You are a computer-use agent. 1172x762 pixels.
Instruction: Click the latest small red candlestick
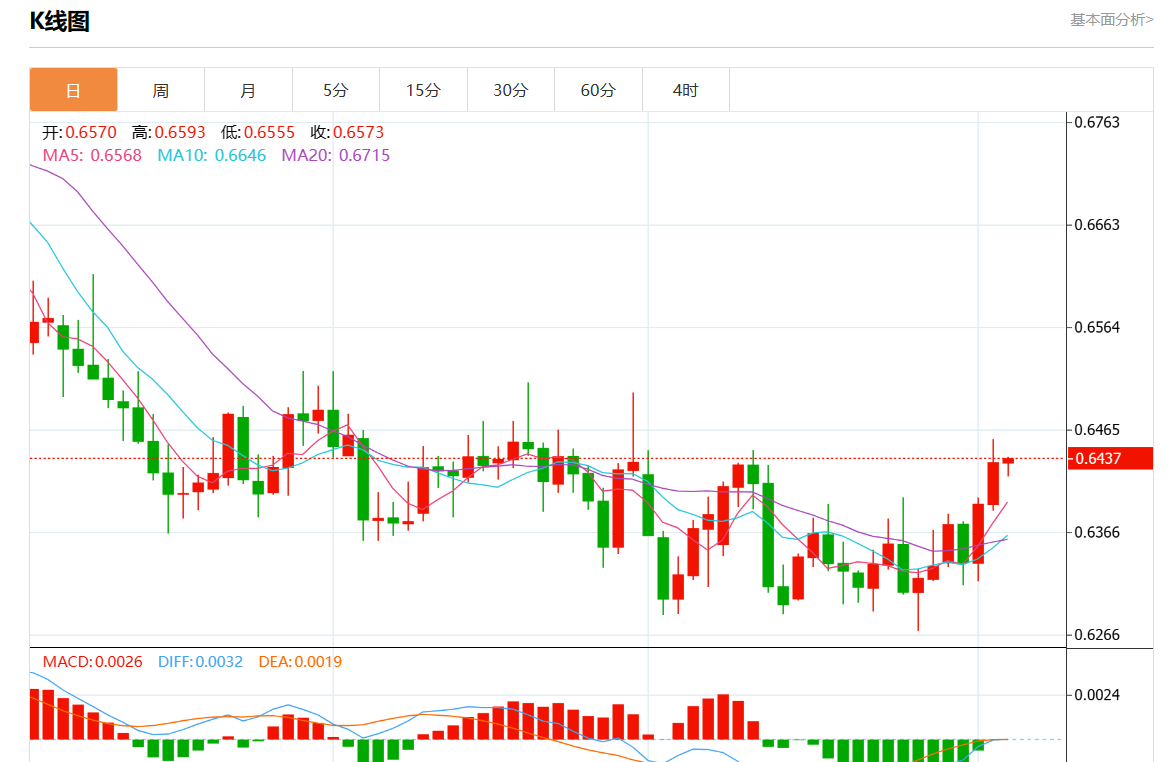[x=1008, y=462]
